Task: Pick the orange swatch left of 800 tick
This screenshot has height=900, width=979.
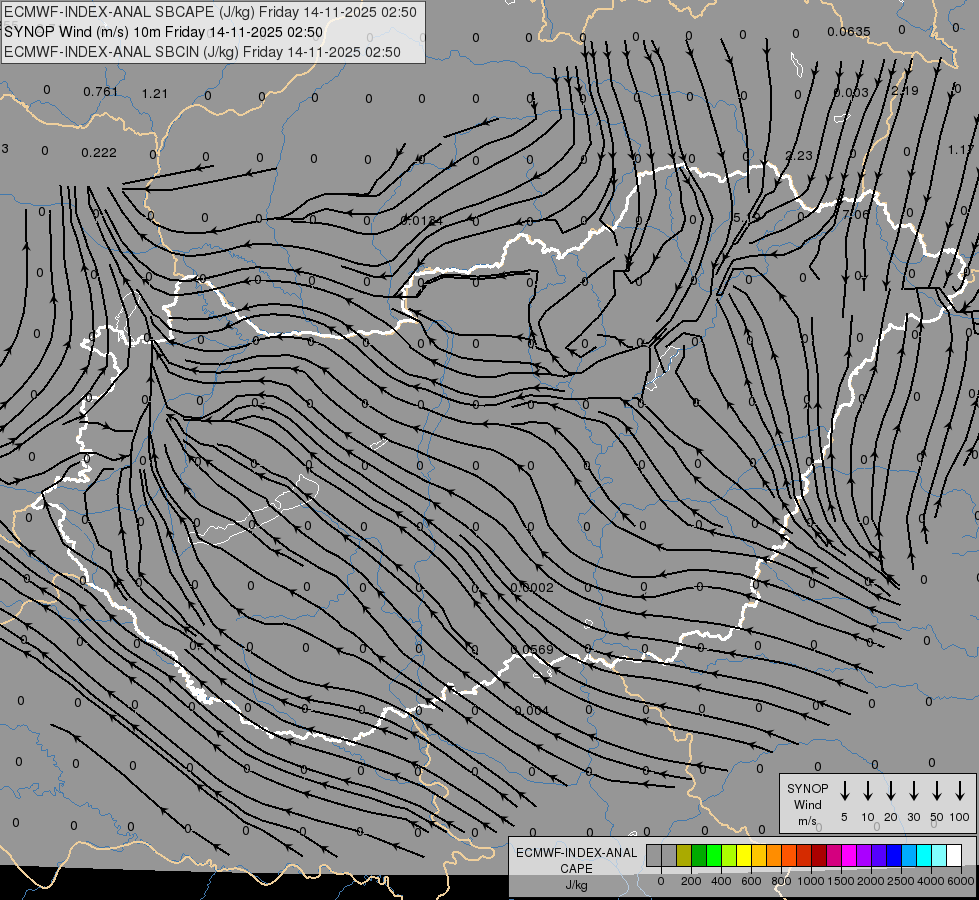Action: tap(774, 855)
